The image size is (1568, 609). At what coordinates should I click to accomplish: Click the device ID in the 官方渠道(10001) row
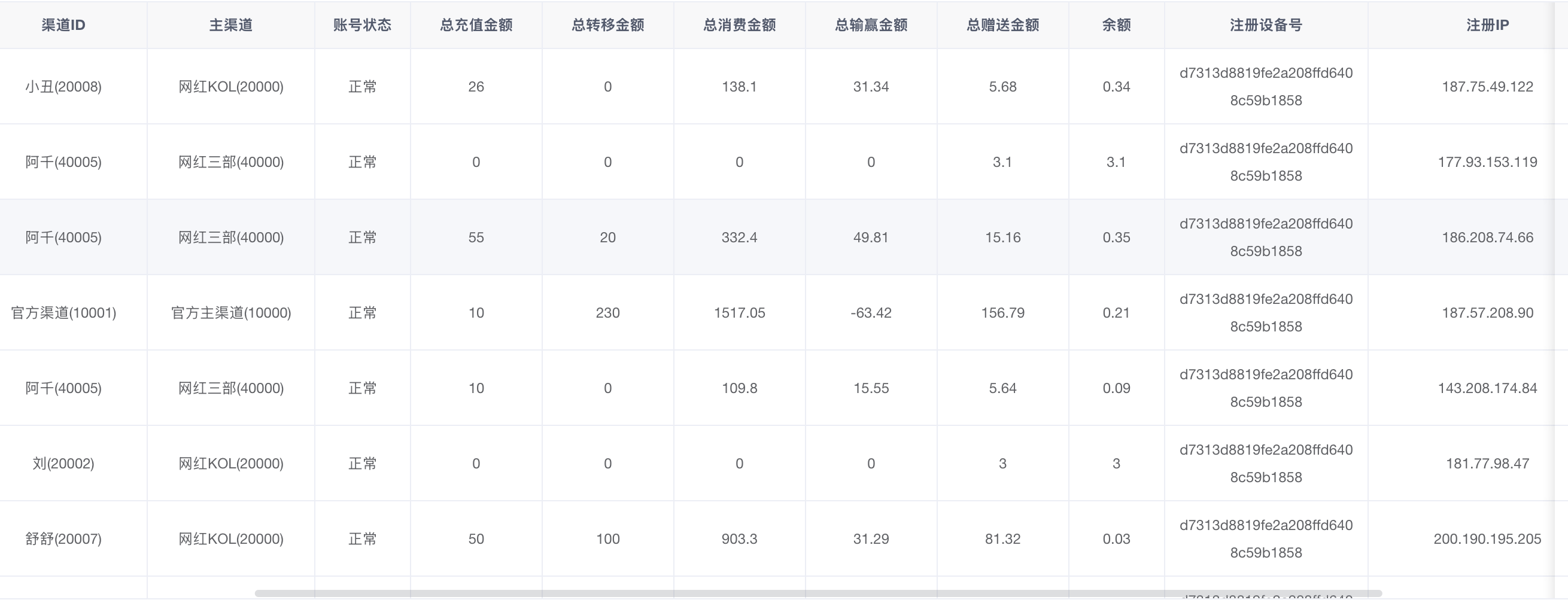[1266, 313]
